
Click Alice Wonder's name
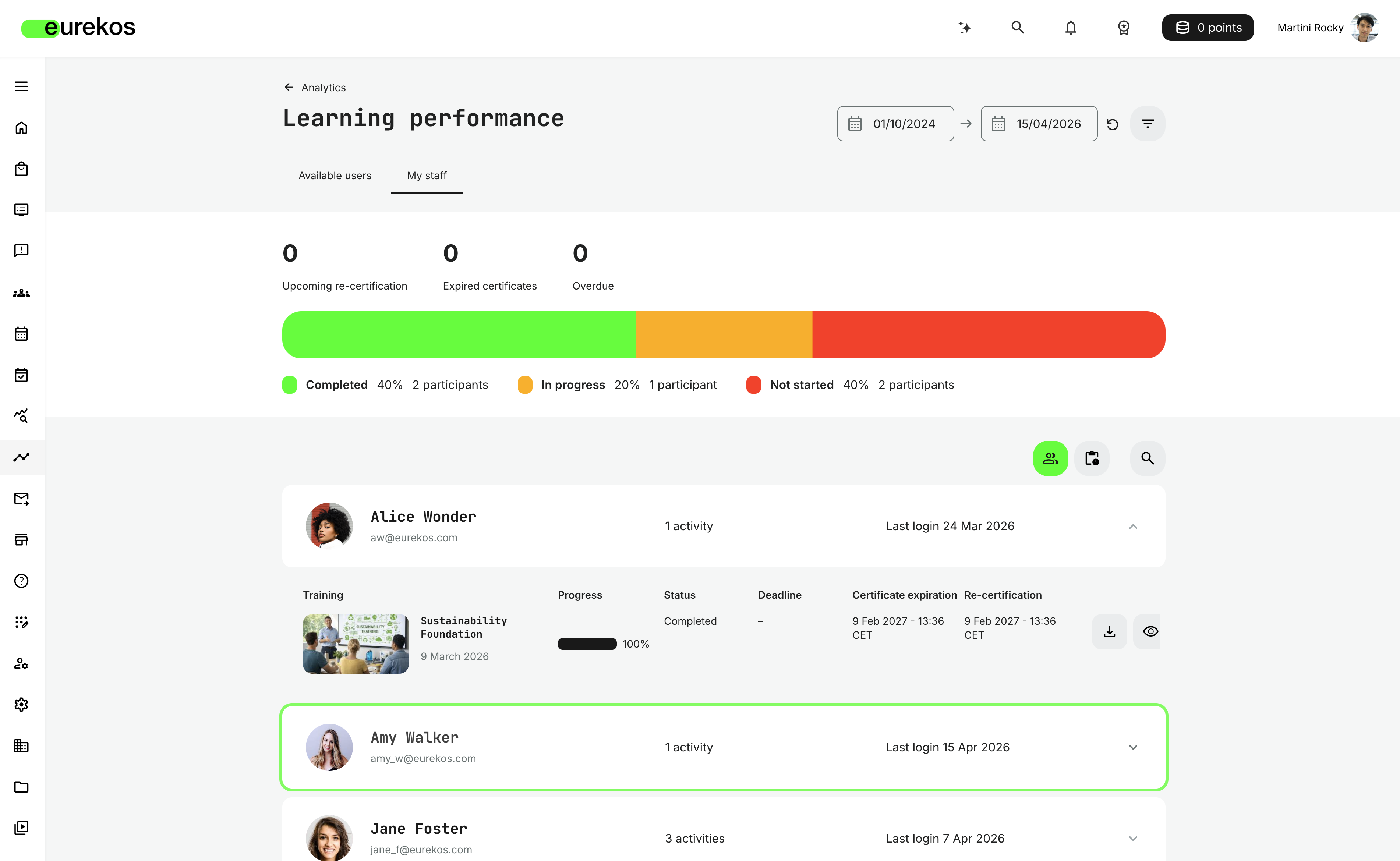coord(423,517)
